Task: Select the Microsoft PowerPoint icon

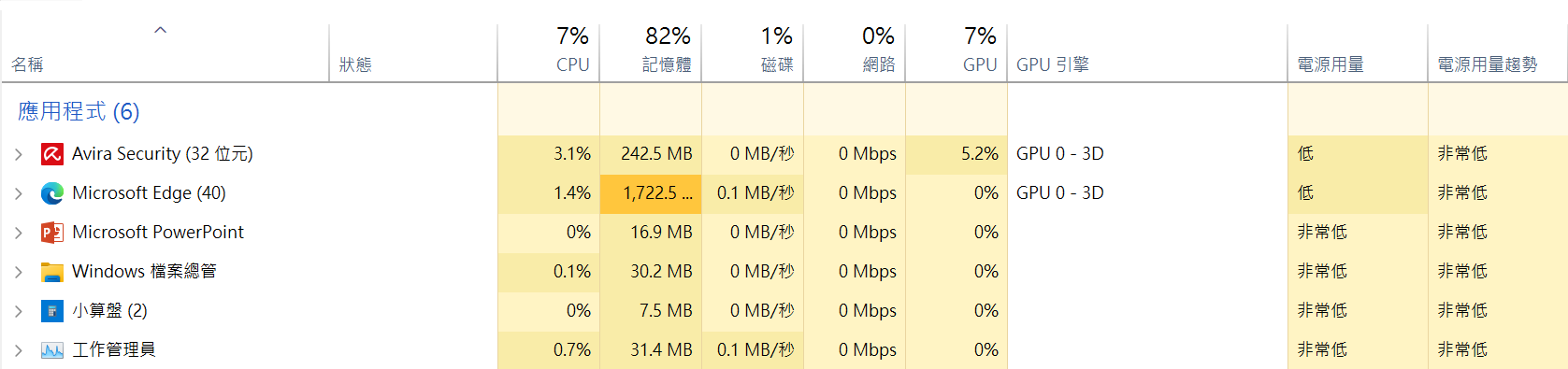Action: [52, 233]
